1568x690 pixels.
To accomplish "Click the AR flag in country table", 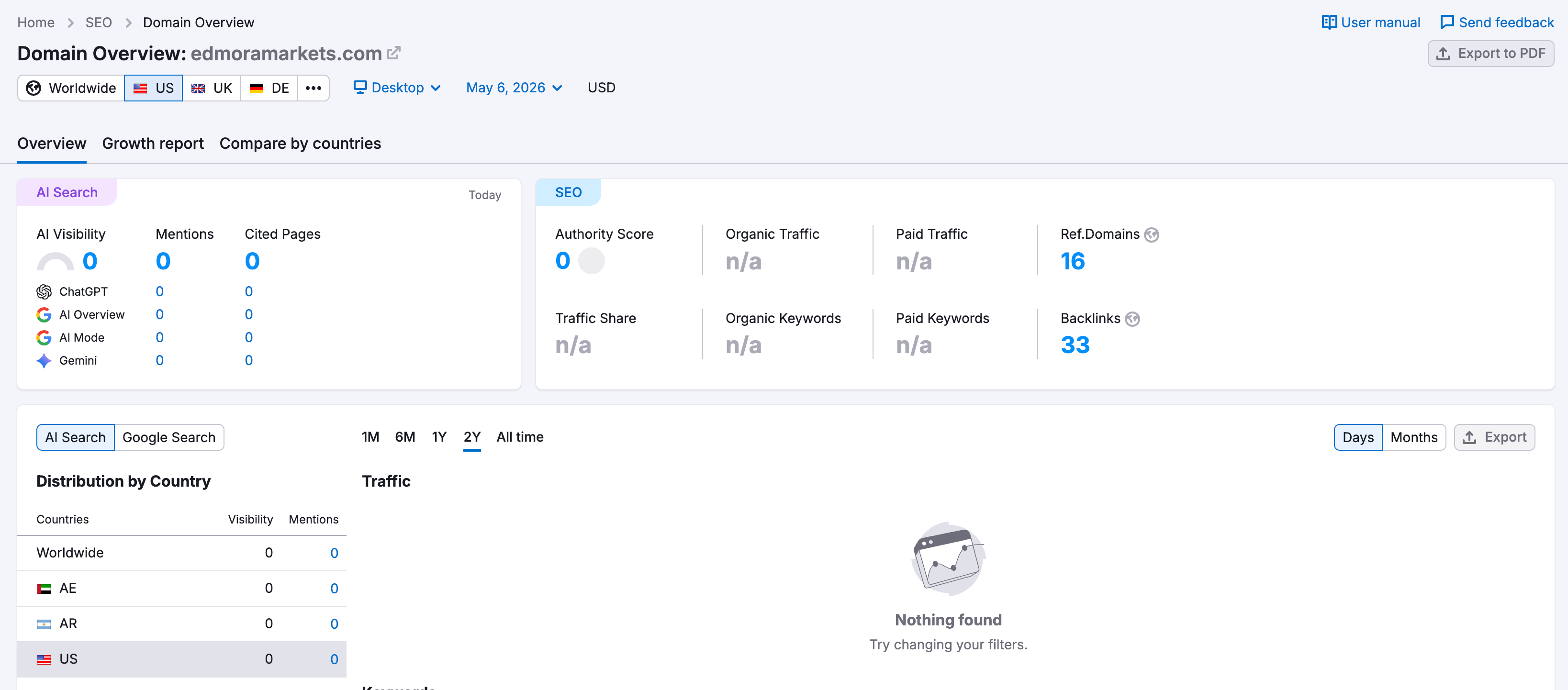I will (x=44, y=624).
